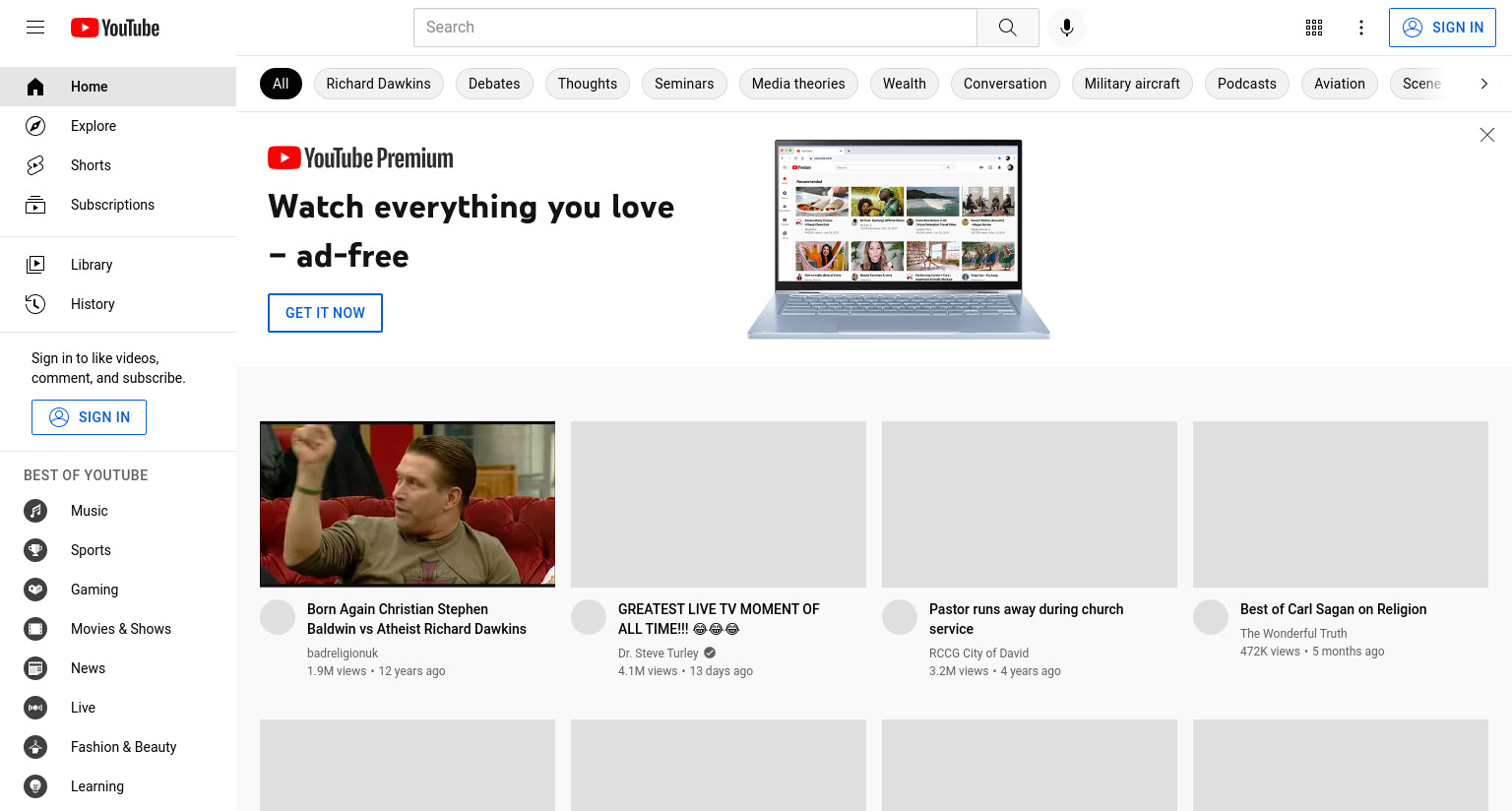Open badreligionuk channel avatar
Viewport: 1512px width, 811px height.
[x=278, y=617]
